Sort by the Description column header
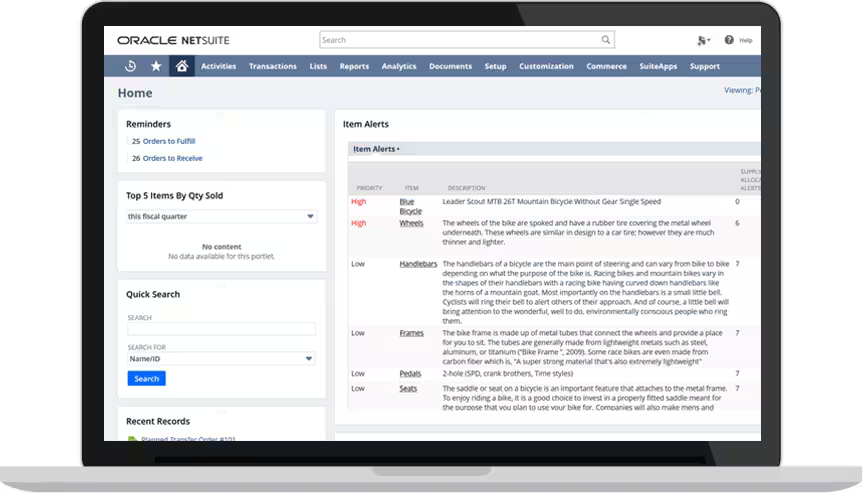The image size is (863, 493). point(467,188)
